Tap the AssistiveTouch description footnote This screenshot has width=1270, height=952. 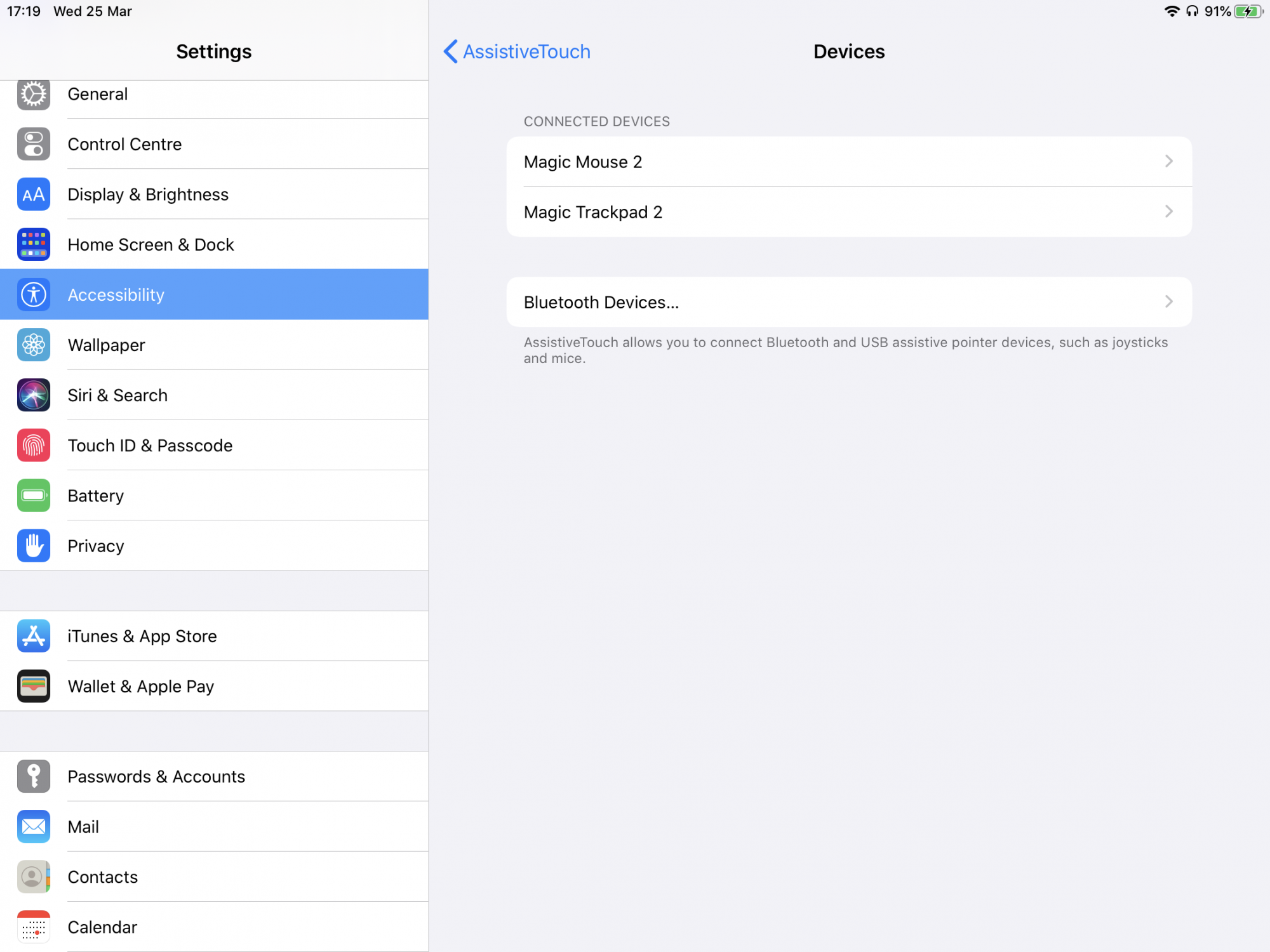point(845,350)
